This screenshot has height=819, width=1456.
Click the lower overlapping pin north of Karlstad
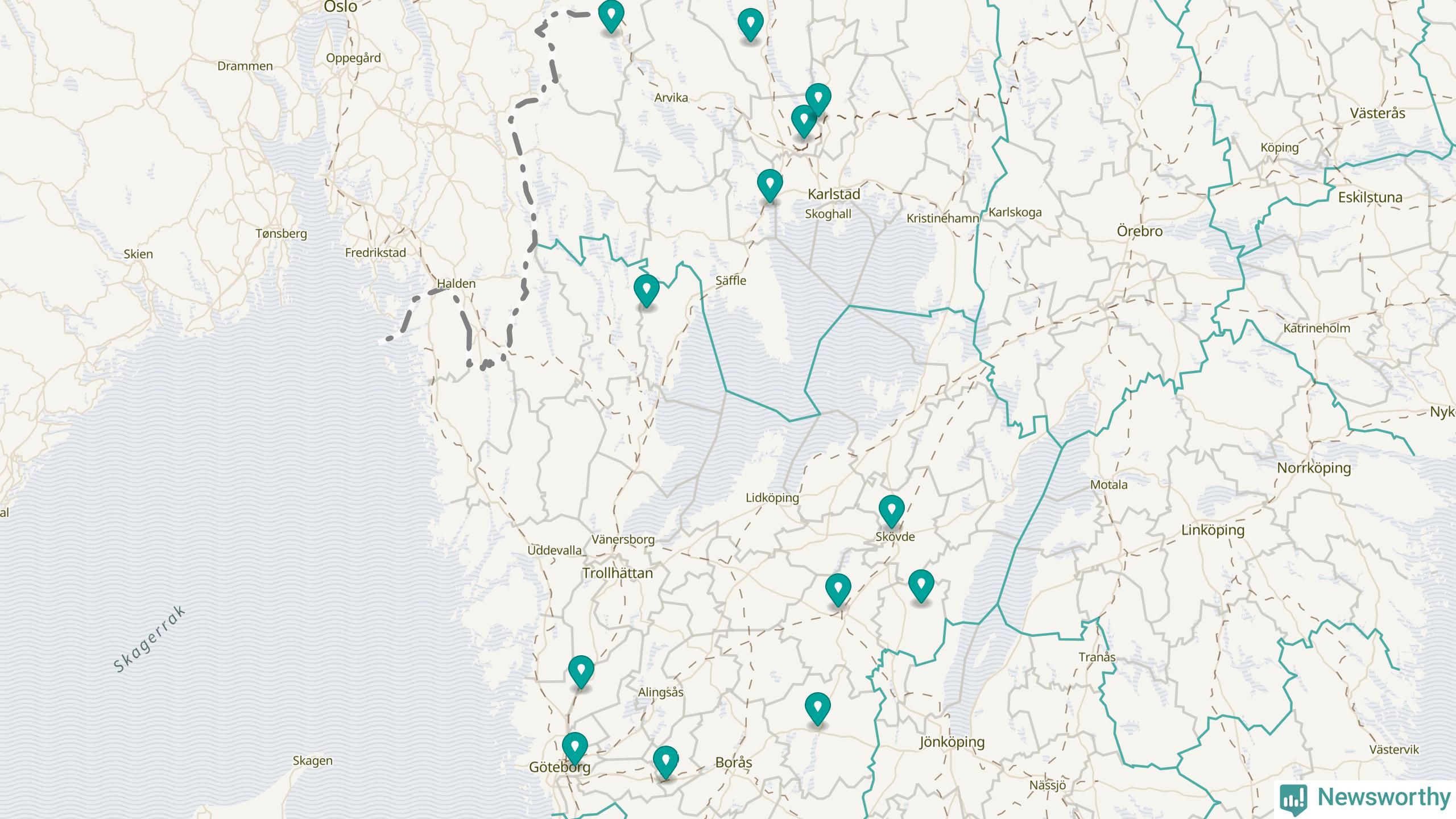click(803, 121)
